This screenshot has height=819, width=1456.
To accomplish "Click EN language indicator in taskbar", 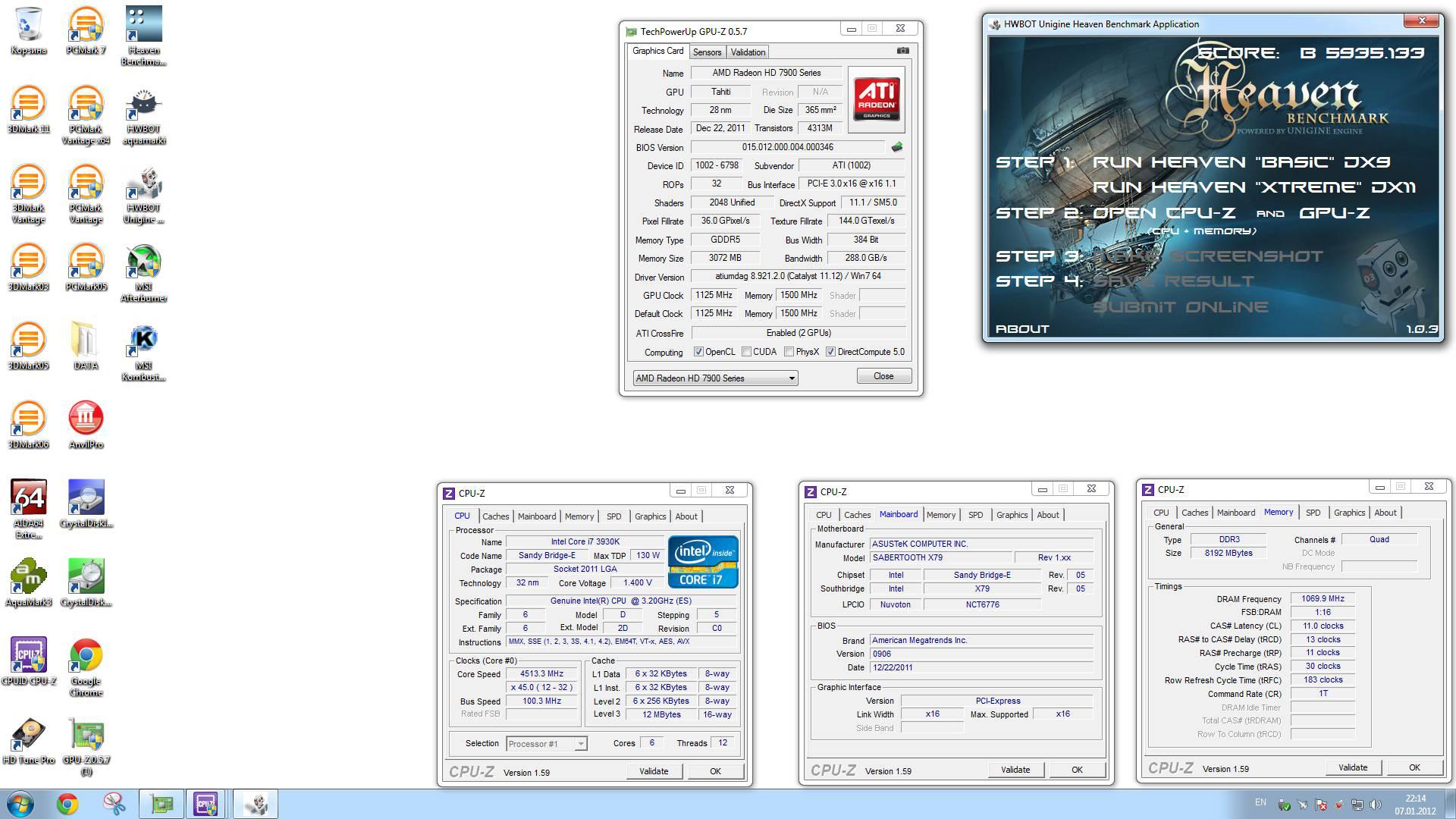I will (x=1260, y=802).
